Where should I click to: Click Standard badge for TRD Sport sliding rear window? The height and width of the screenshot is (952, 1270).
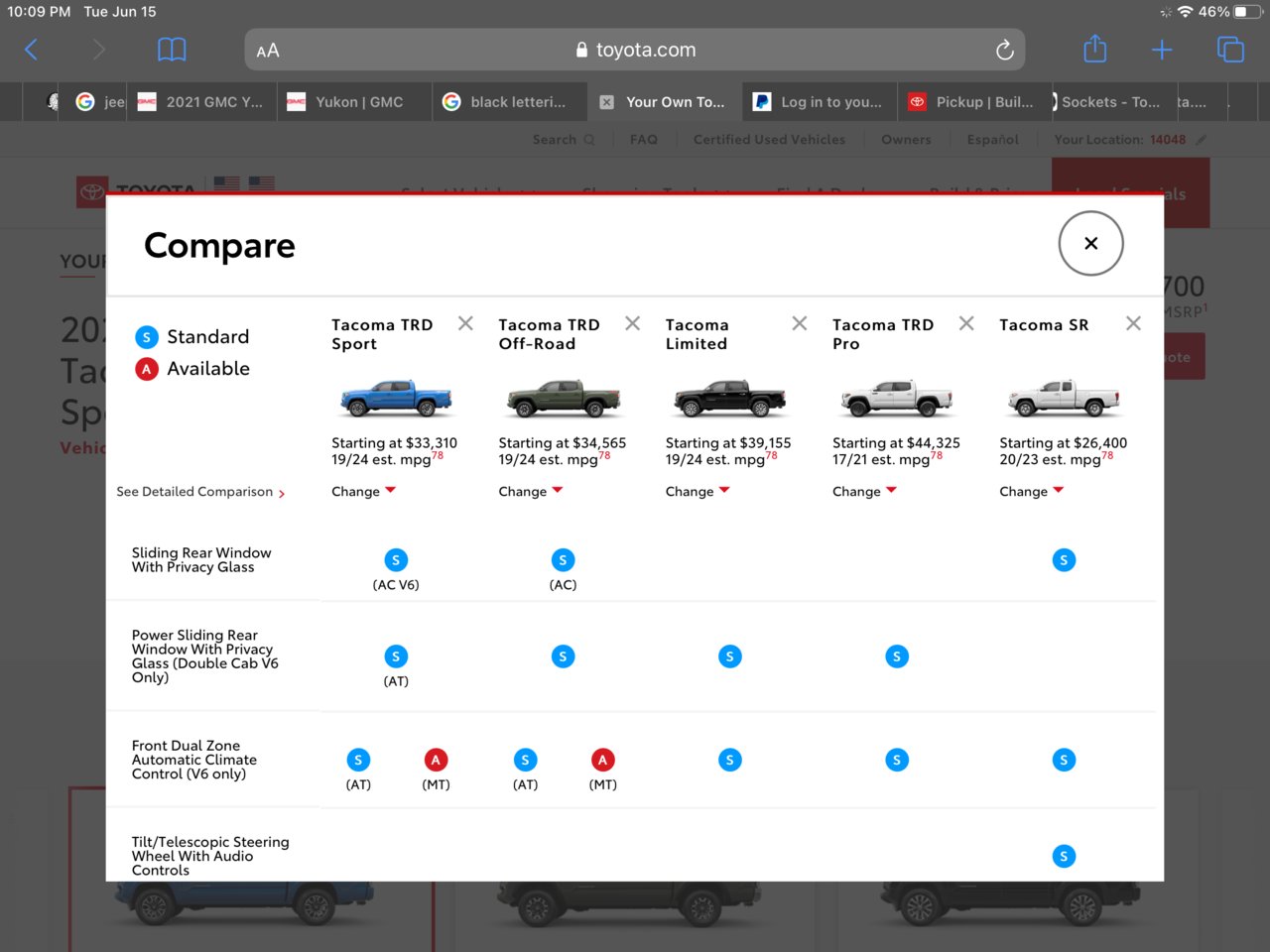396,560
